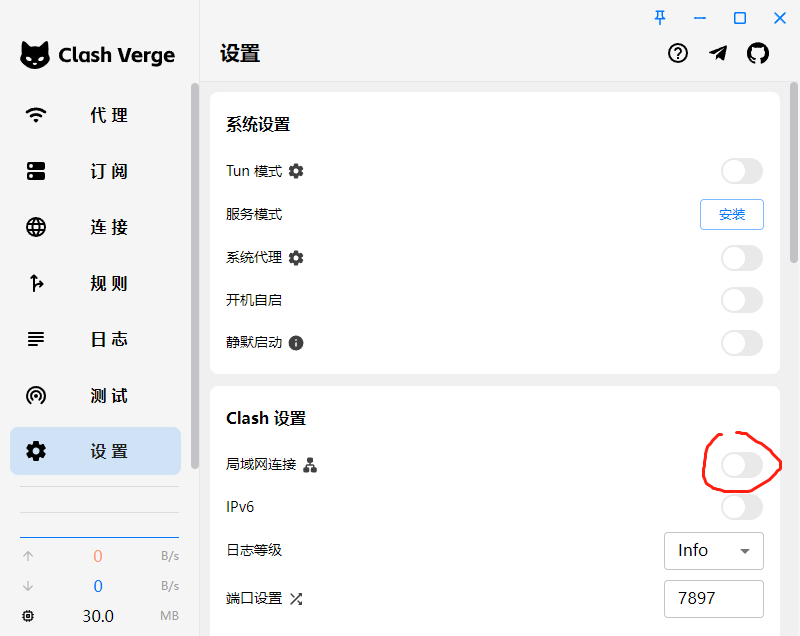The image size is (800, 636).
Task: Open the 测试 page
Action: [x=95, y=395]
